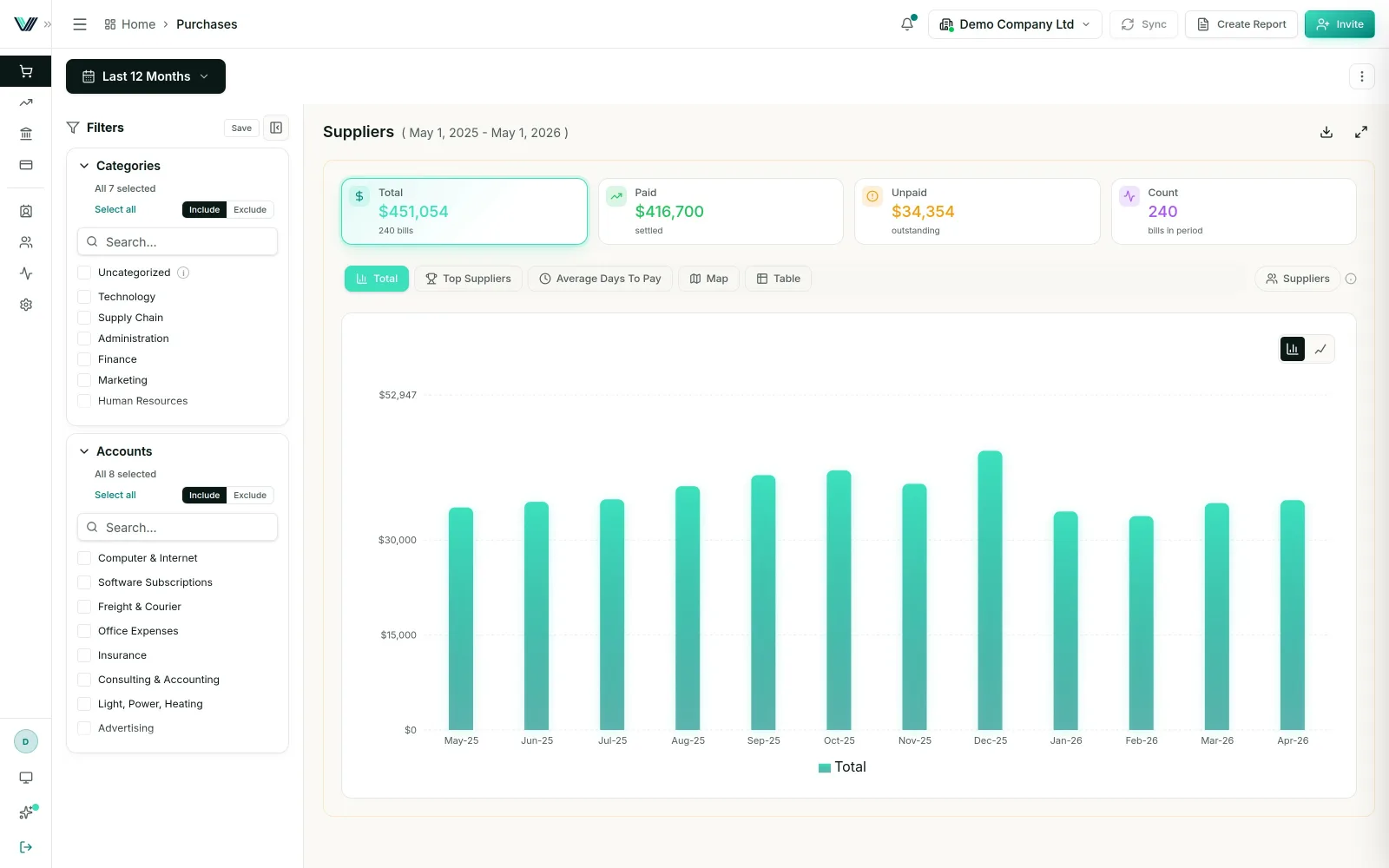Open the shopping cart Purchases sidebar icon
Screen dimensions: 1389x868
(x=26, y=71)
